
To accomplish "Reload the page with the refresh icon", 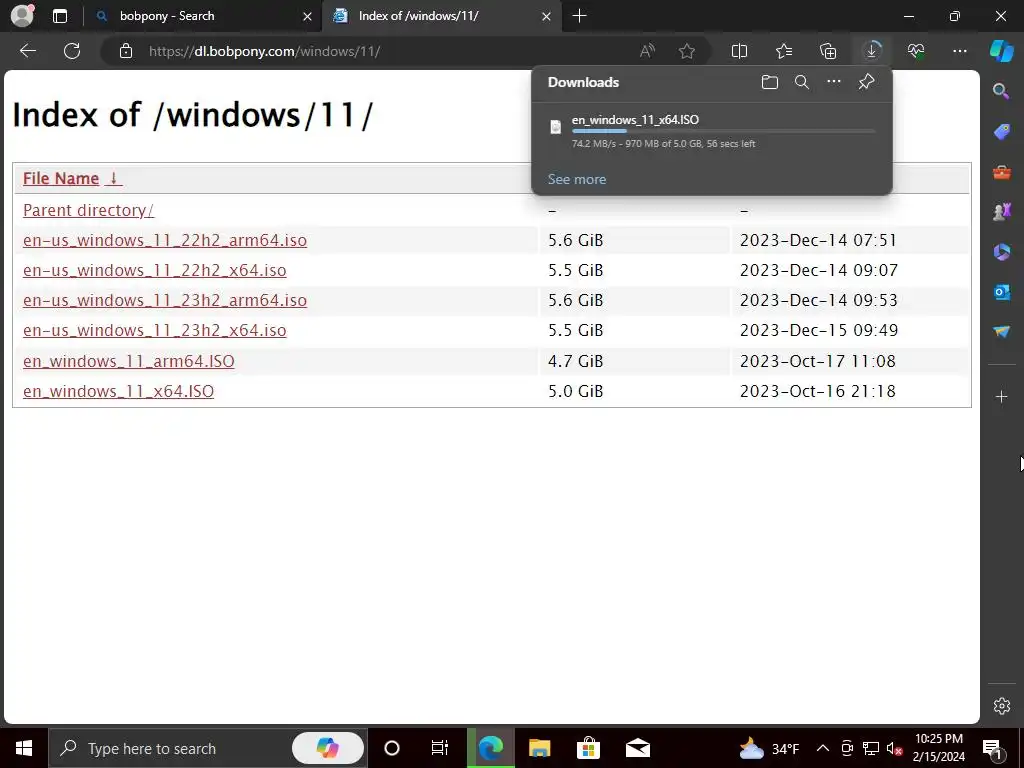I will (x=72, y=51).
